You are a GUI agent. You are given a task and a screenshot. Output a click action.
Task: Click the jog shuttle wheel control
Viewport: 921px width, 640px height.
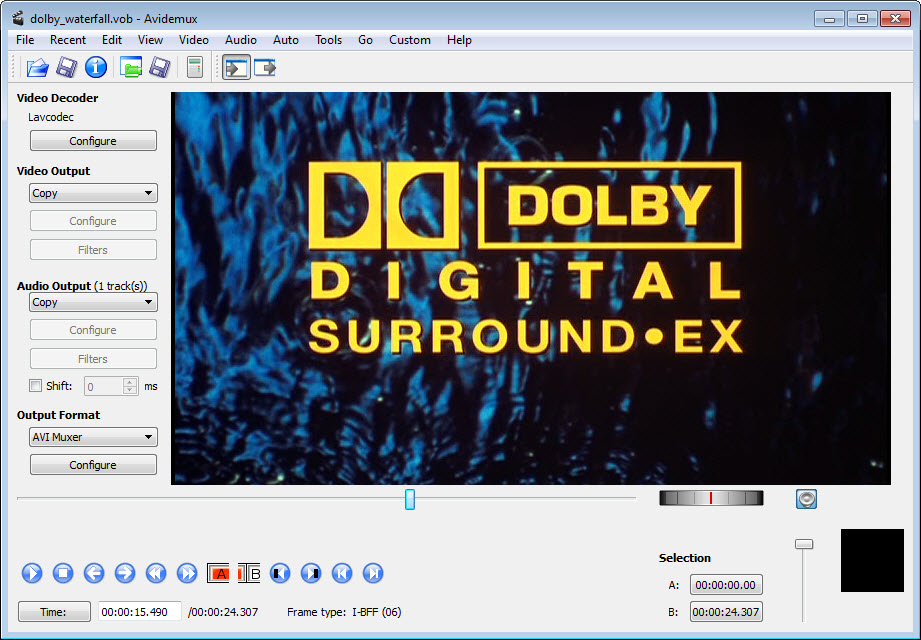[x=711, y=498]
